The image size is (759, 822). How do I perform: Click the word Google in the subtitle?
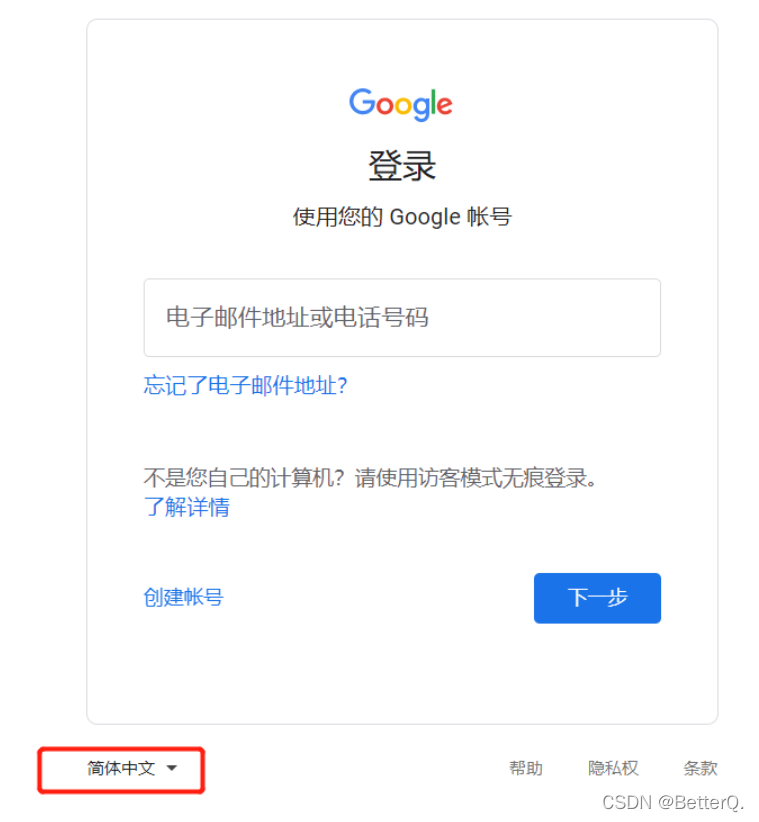pyautogui.click(x=425, y=217)
